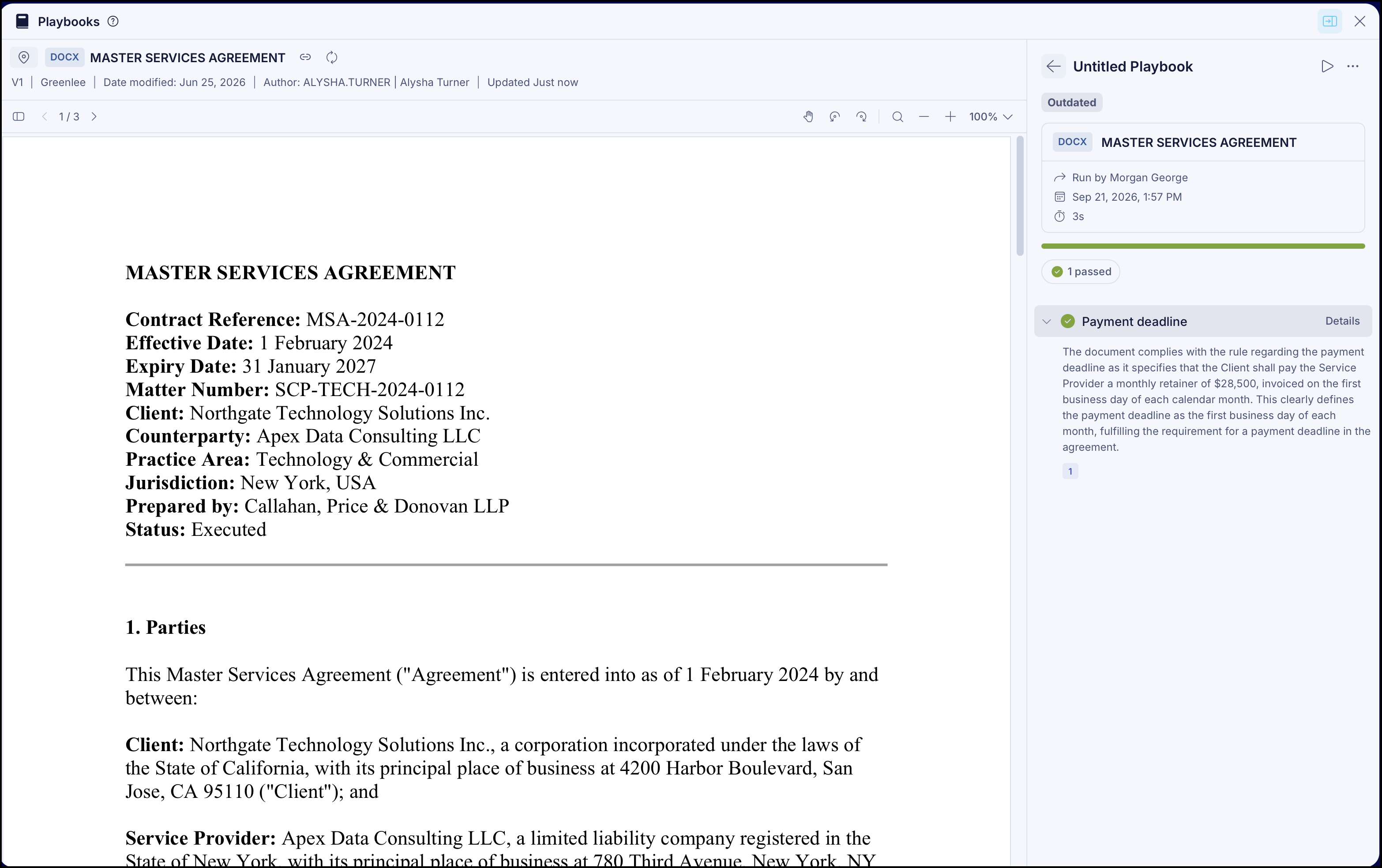The image size is (1382, 868).
Task: Click the location pin icon
Action: (x=23, y=57)
